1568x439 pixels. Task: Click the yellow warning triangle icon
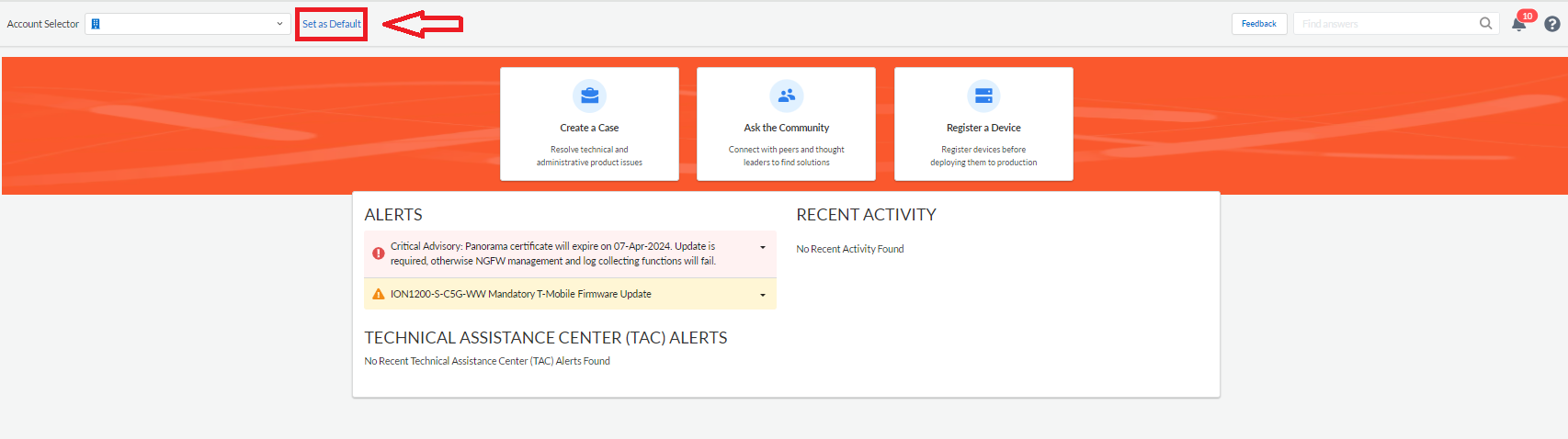click(378, 294)
